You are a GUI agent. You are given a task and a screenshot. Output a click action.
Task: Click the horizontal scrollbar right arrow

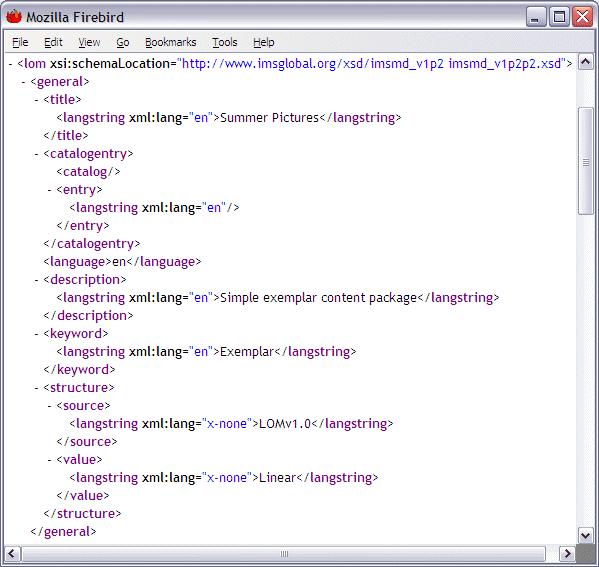[567, 553]
